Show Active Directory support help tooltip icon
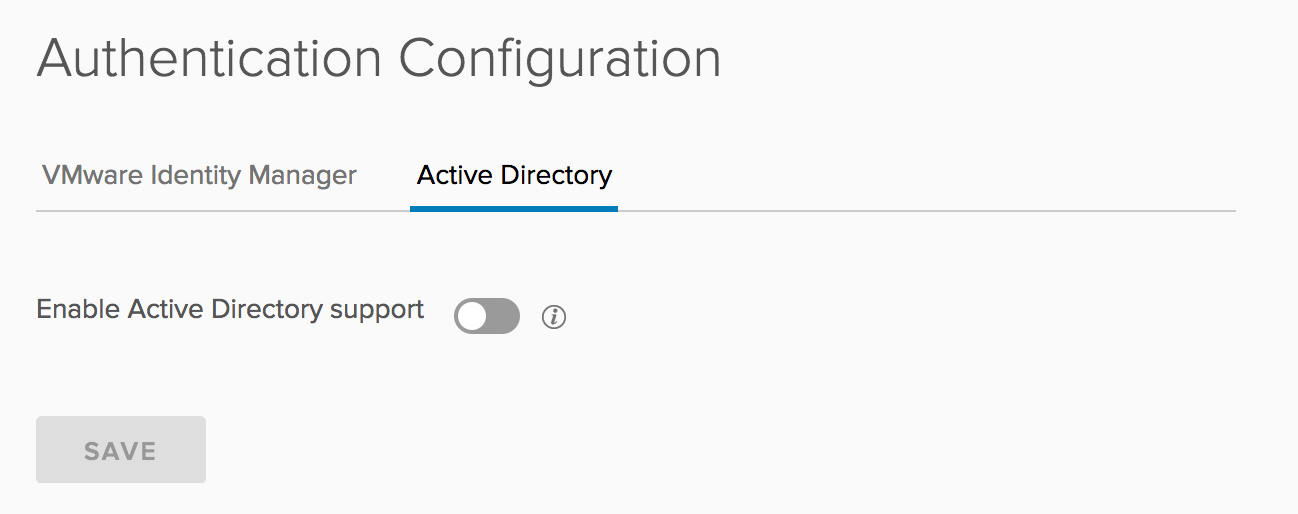This screenshot has height=514, width=1298. click(553, 317)
